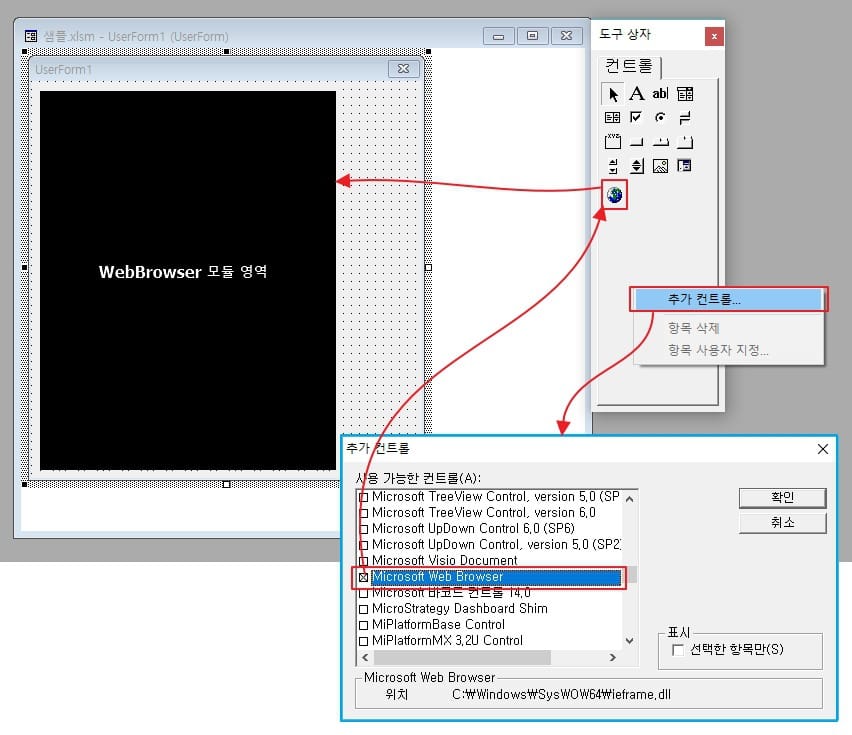The image size is (852, 735).
Task: Pick the ScrollBar tool in the toolbox
Action: tap(612, 166)
